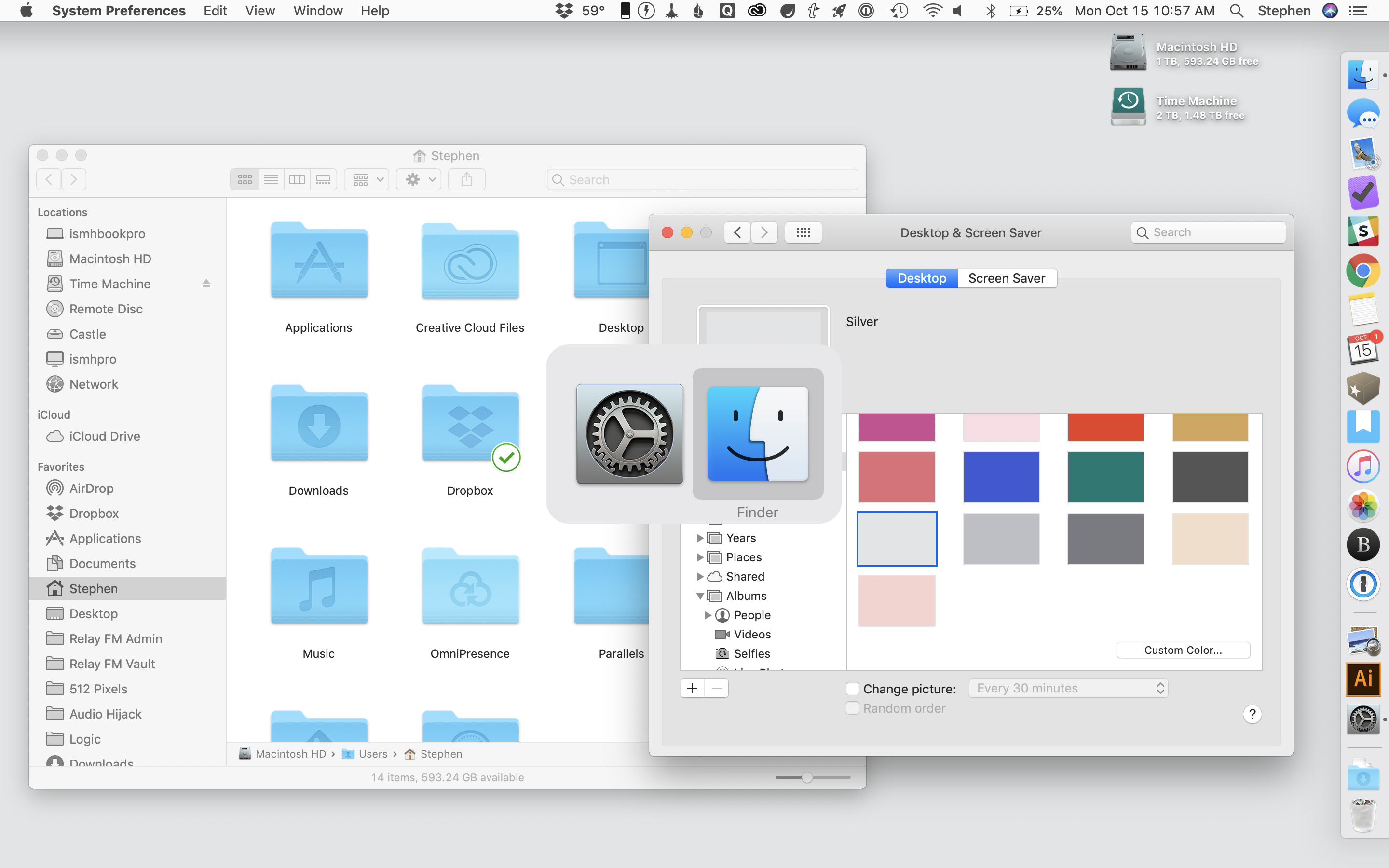Open Chrome from the Dock
Image resolution: width=1389 pixels, height=868 pixels.
tap(1363, 271)
